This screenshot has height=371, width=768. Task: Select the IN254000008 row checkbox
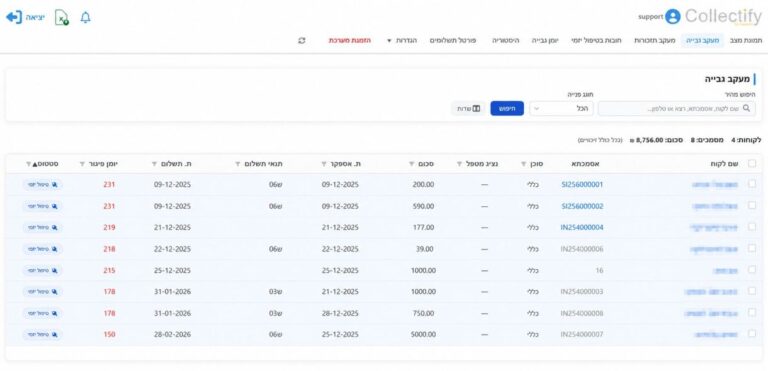[752, 312]
